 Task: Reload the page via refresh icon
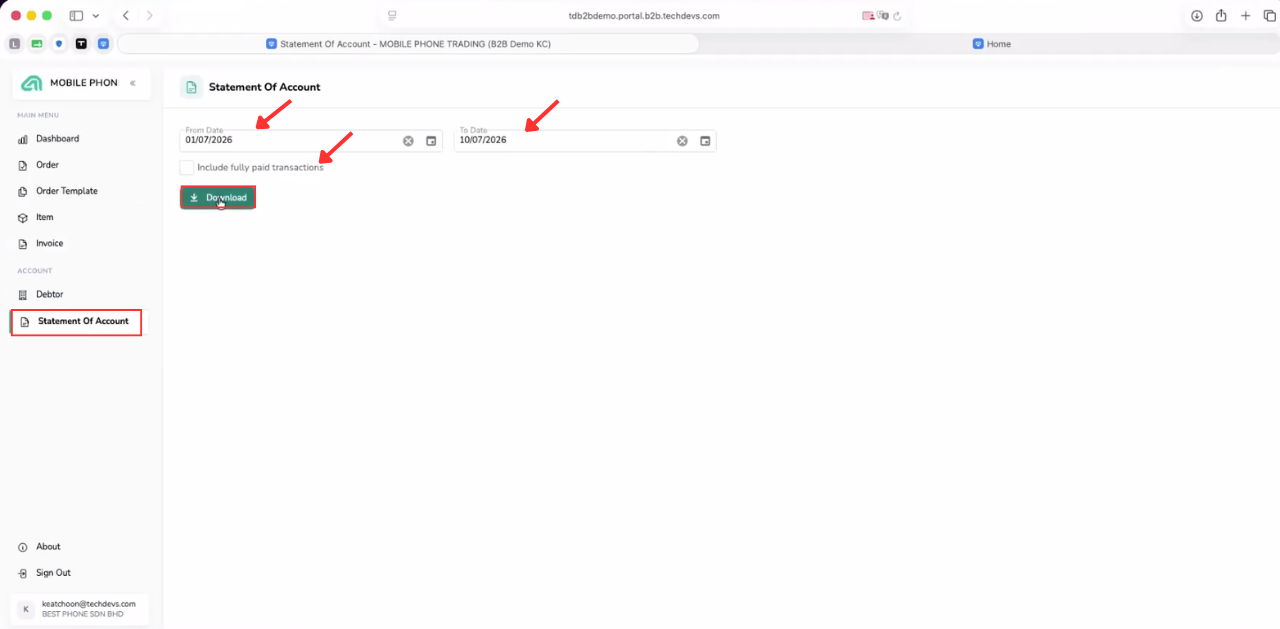tap(898, 16)
